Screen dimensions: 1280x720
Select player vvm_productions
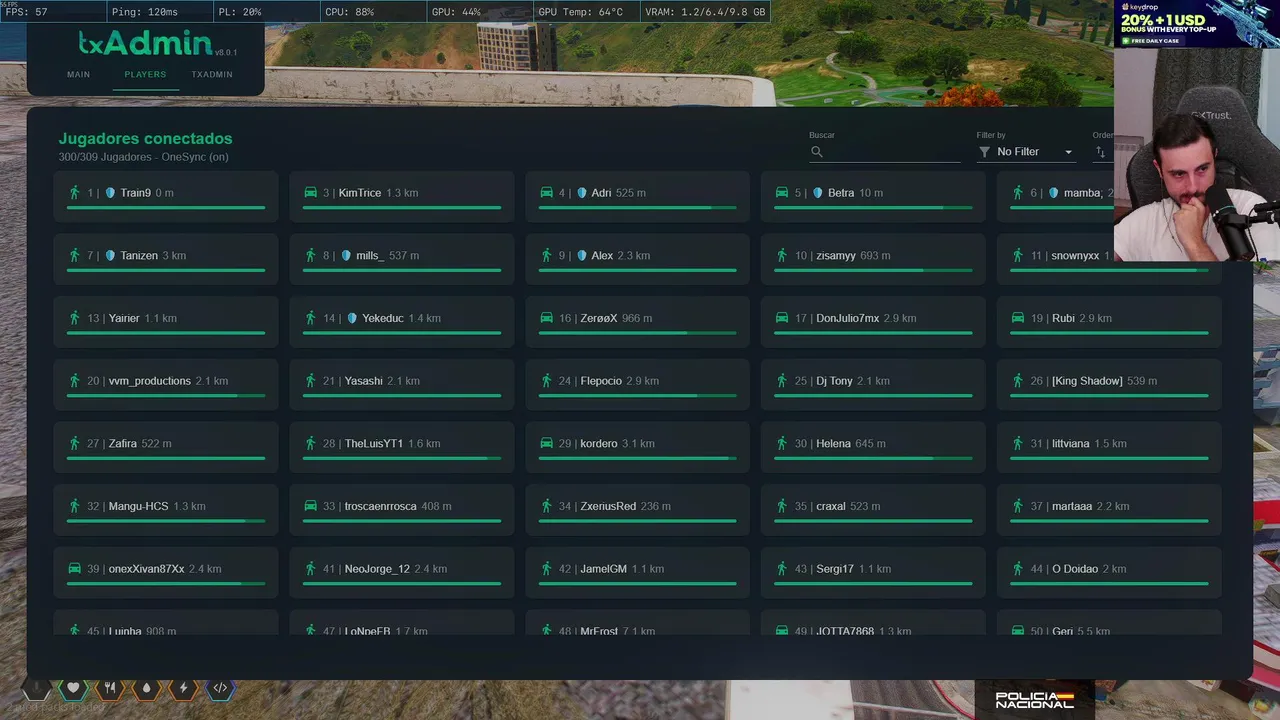pyautogui.click(x=166, y=385)
